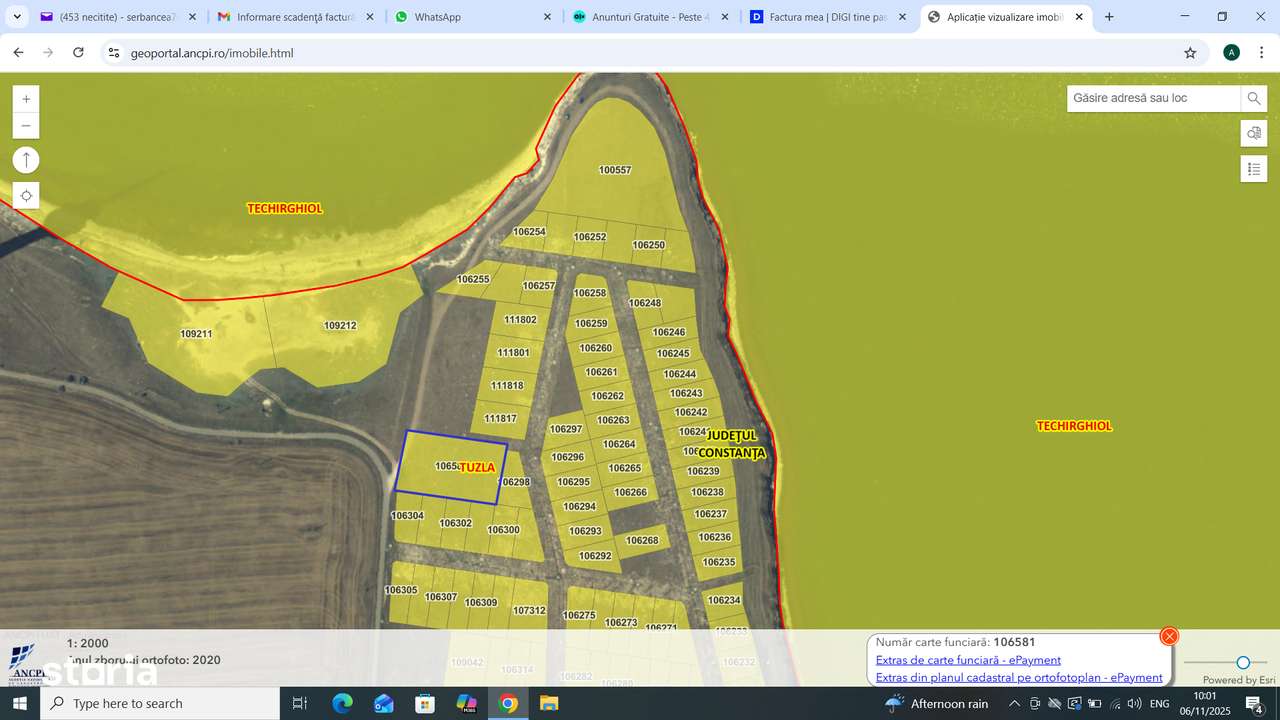
Task: Expand the Chrome tab search dropdown
Action: pos(17,17)
